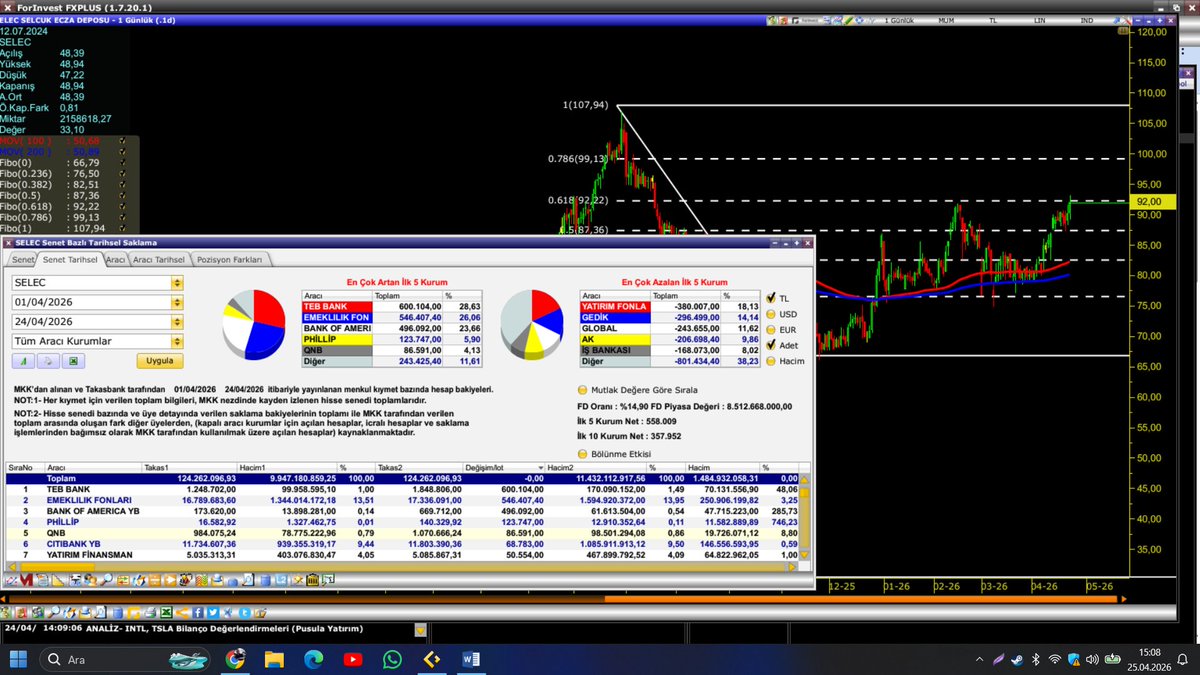
Task: Switch to the Senet Tarihsel tab
Action: (x=70, y=259)
